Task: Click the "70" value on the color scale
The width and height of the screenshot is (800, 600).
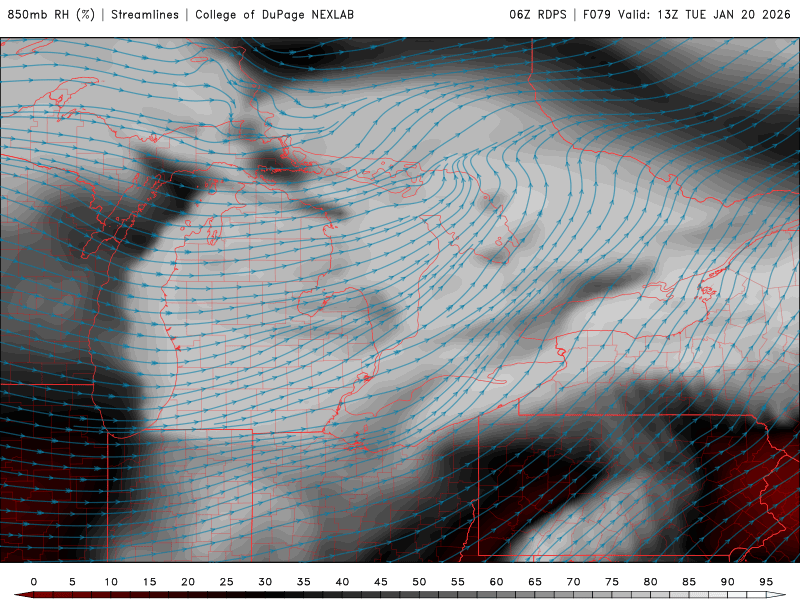Action: pyautogui.click(x=573, y=582)
